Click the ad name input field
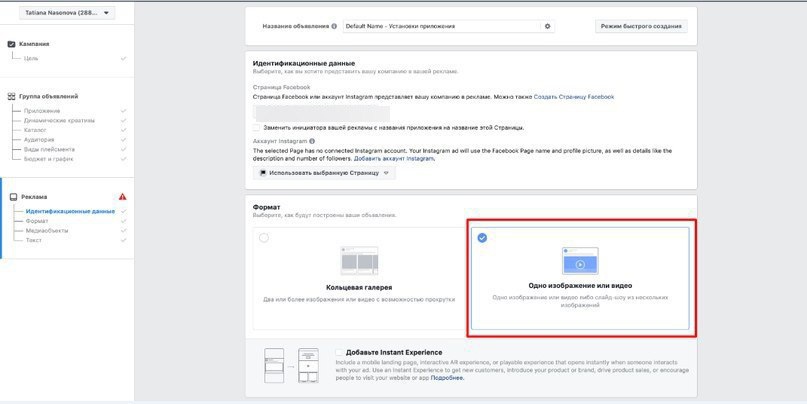 click(442, 26)
